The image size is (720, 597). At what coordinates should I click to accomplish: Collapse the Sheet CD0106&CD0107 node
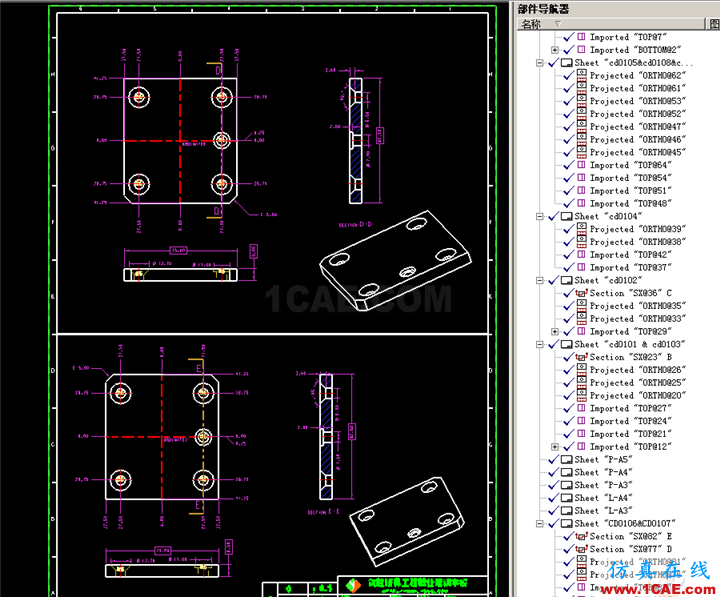(540, 524)
